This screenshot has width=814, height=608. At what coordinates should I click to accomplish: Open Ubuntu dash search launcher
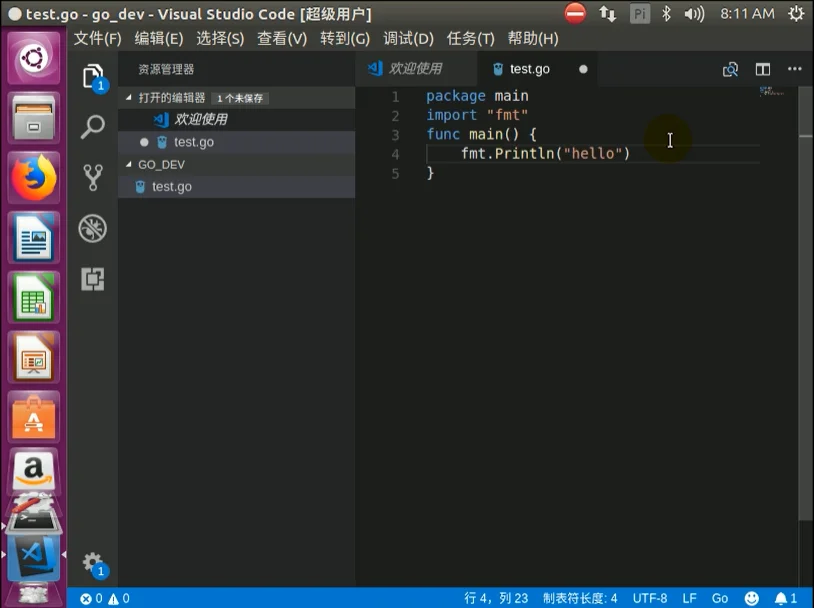click(x=34, y=58)
